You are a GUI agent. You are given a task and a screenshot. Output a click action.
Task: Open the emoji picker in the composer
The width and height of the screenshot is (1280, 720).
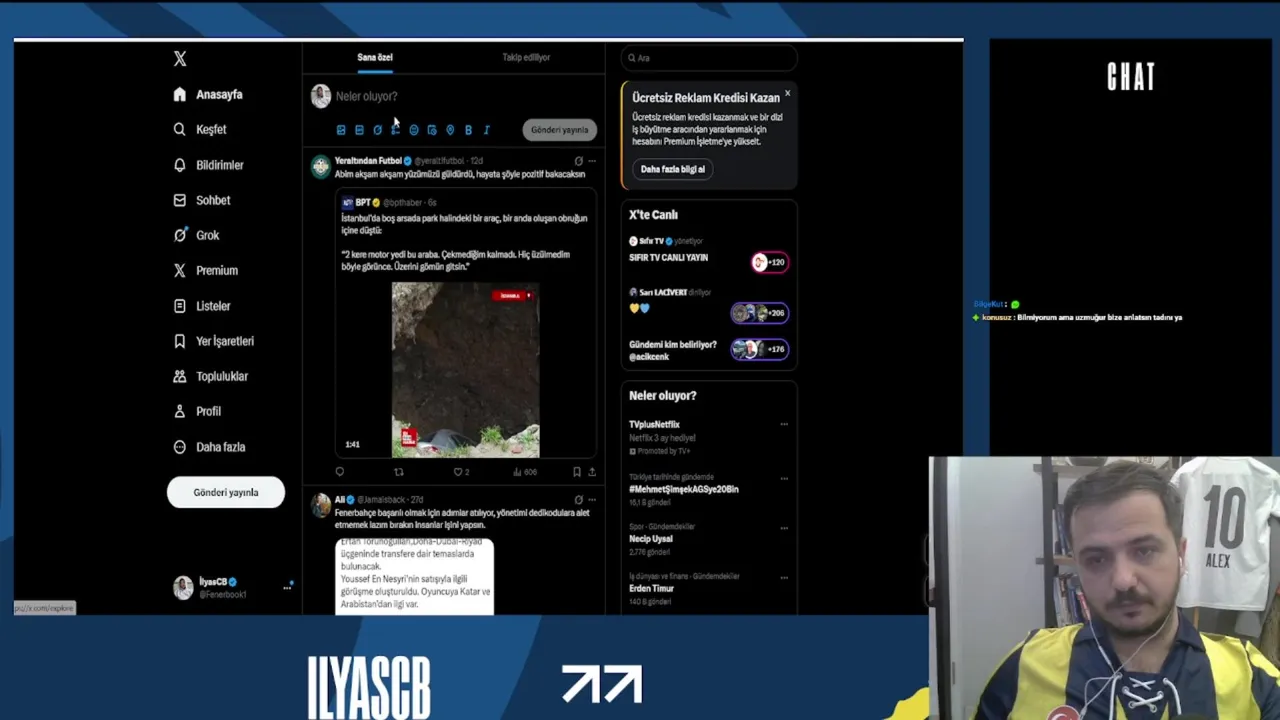tap(413, 130)
